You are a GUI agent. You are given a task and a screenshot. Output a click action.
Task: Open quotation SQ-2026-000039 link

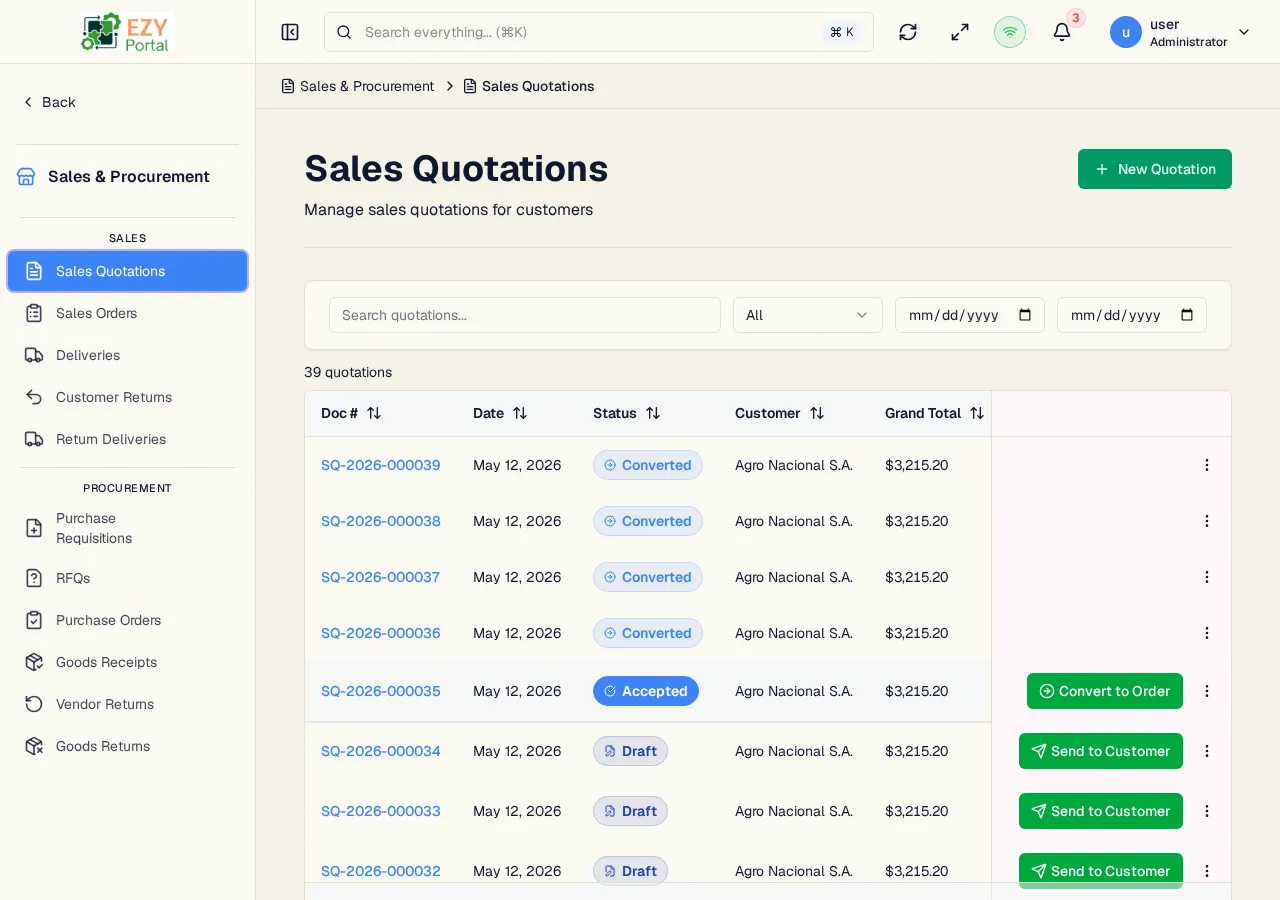(381, 465)
